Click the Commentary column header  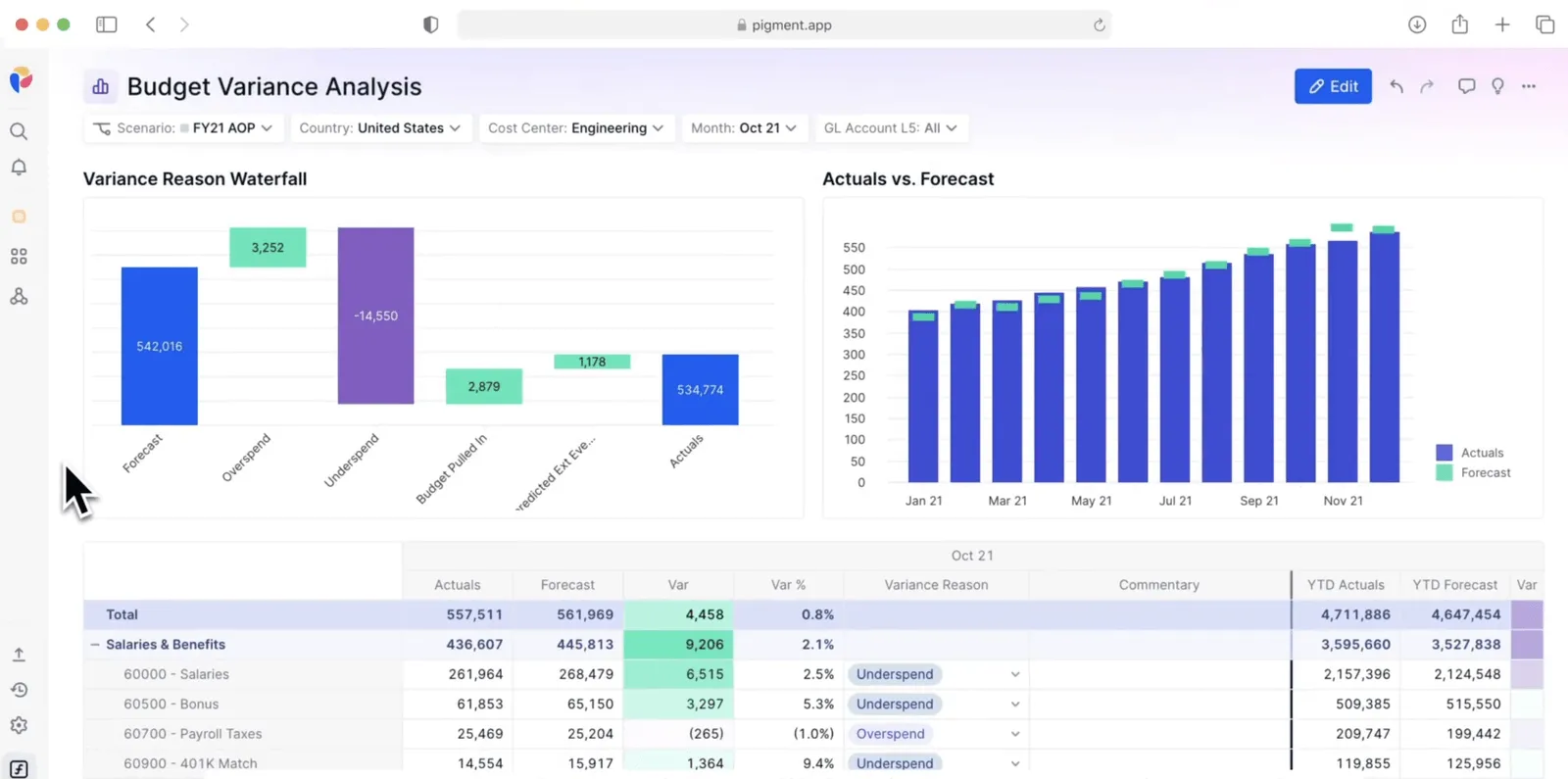1159,585
